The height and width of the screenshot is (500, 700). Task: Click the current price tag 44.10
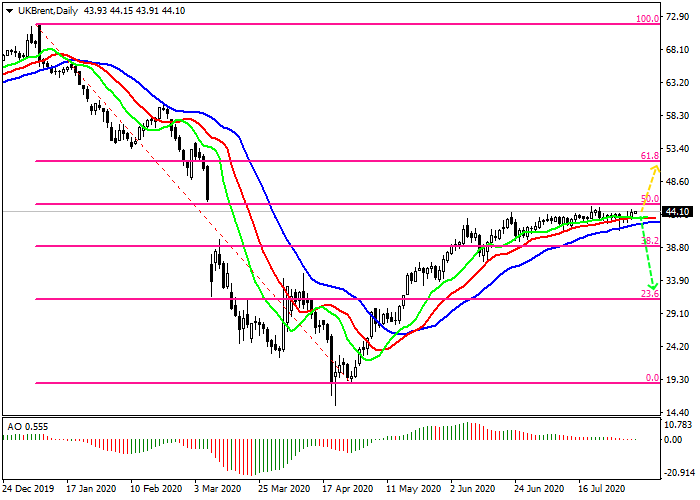click(677, 212)
